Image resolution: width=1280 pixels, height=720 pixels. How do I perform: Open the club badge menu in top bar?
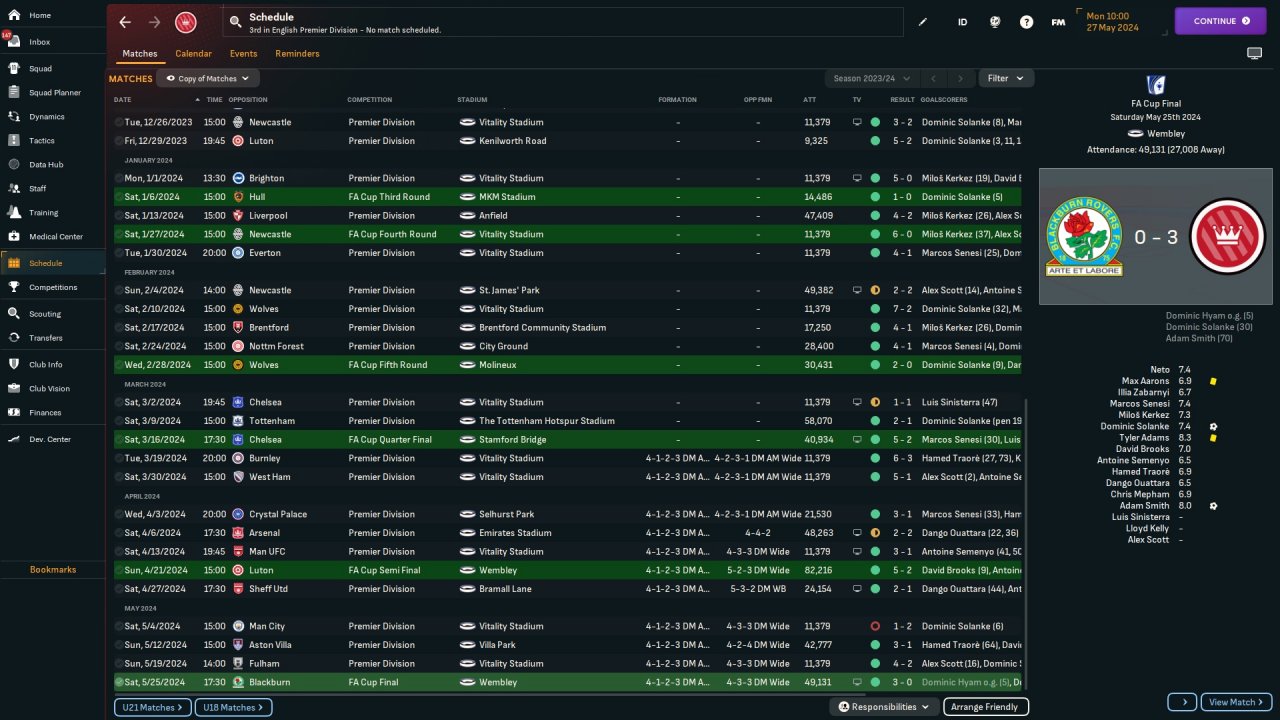185,22
